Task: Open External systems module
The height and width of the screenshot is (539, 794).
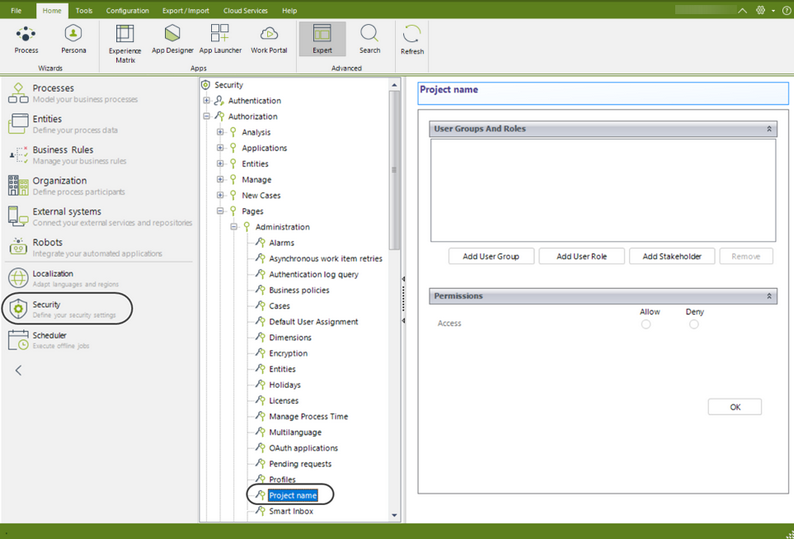Action: (100, 216)
